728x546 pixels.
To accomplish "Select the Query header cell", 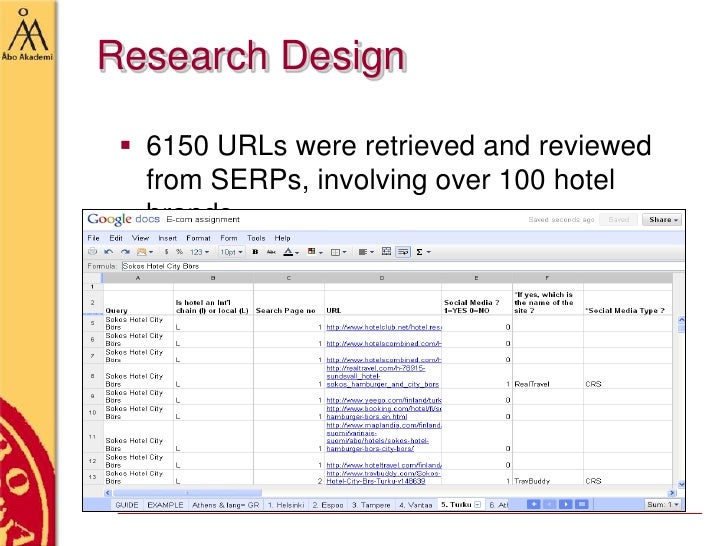I will (138, 303).
